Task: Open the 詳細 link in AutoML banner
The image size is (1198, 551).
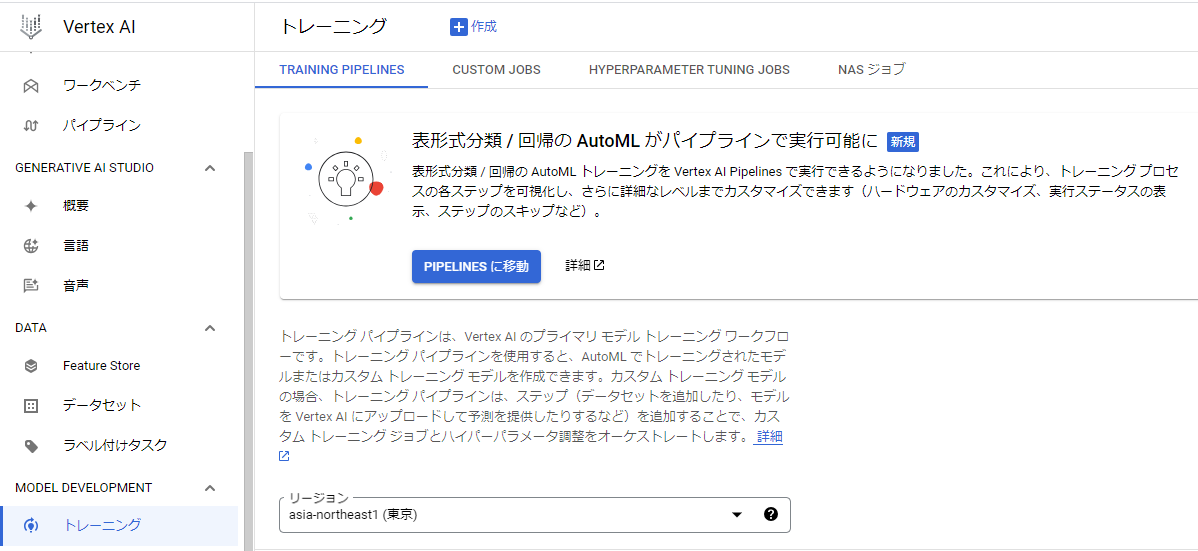Action: [585, 266]
